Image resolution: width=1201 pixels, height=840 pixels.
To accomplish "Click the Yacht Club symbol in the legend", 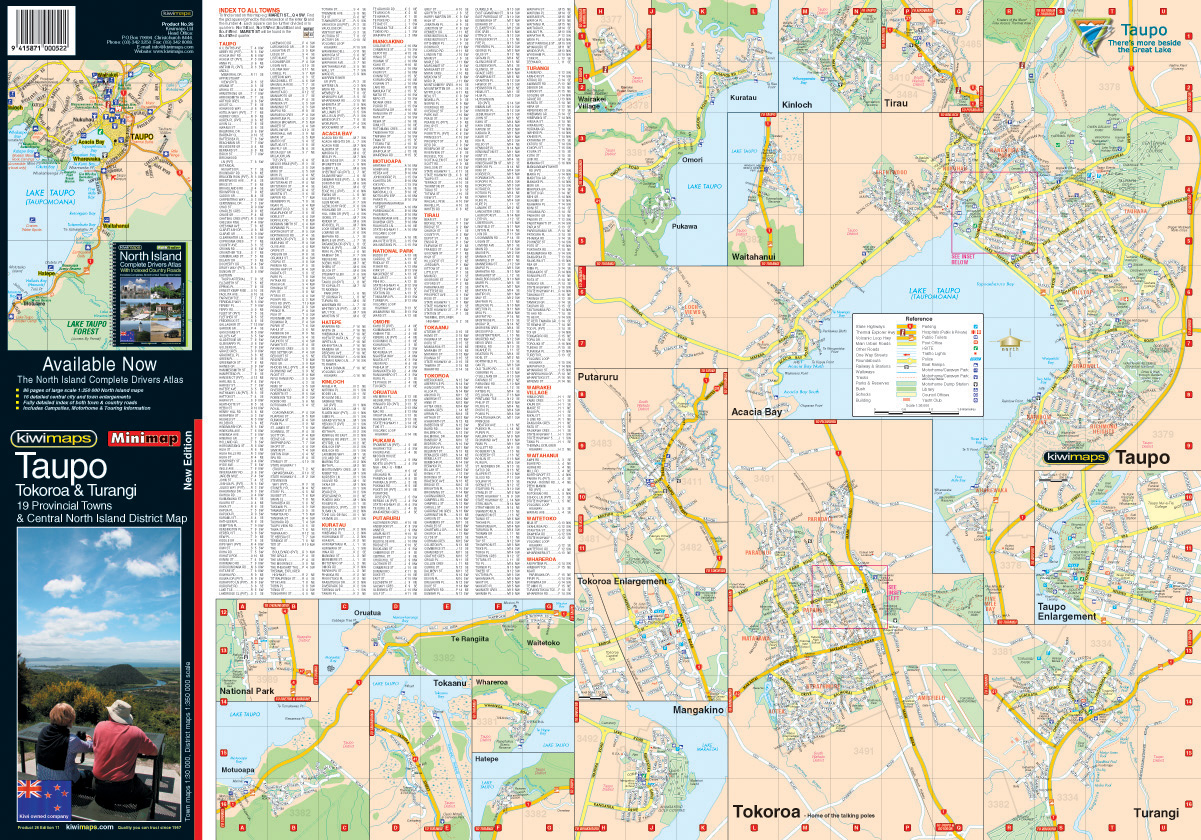I will click(976, 400).
